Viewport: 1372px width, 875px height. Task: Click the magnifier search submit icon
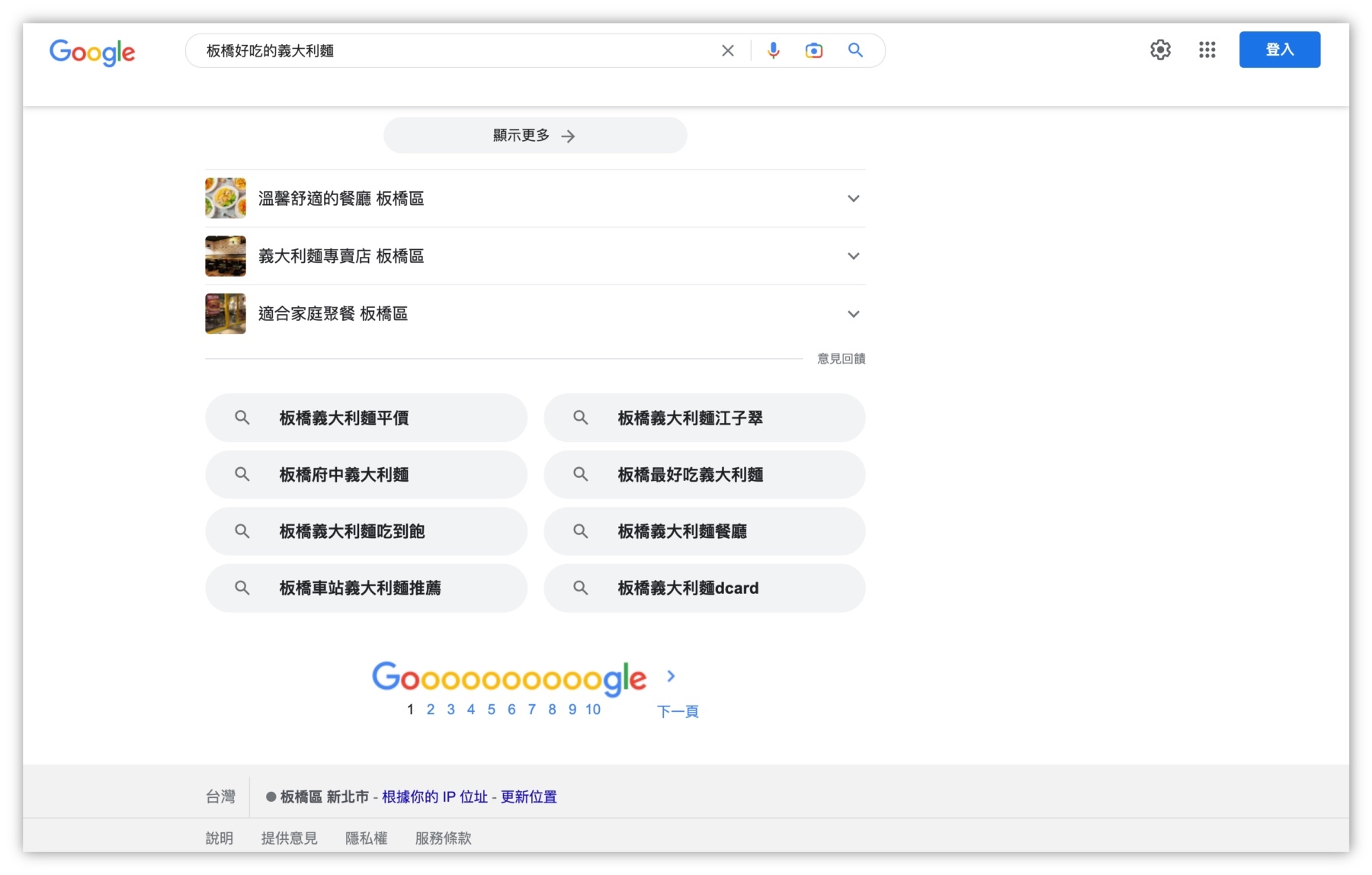(x=855, y=50)
